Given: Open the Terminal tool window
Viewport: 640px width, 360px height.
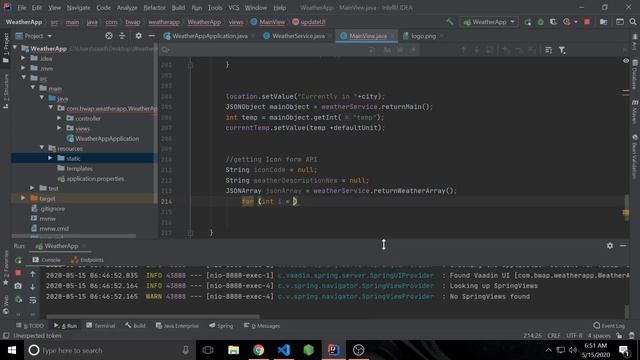Looking at the screenshot, I should (x=101, y=326).
